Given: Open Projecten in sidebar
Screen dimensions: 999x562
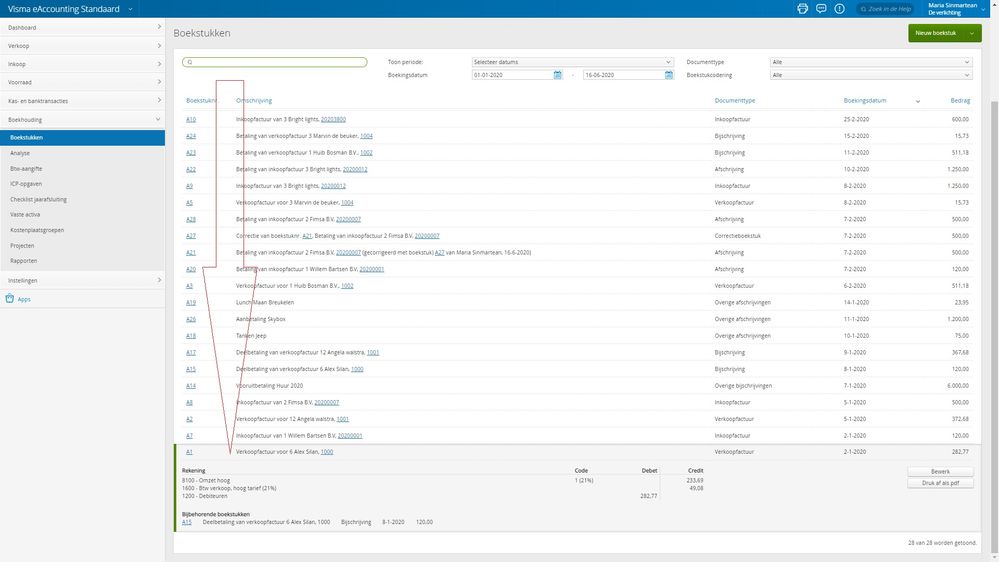Looking at the screenshot, I should [x=22, y=245].
